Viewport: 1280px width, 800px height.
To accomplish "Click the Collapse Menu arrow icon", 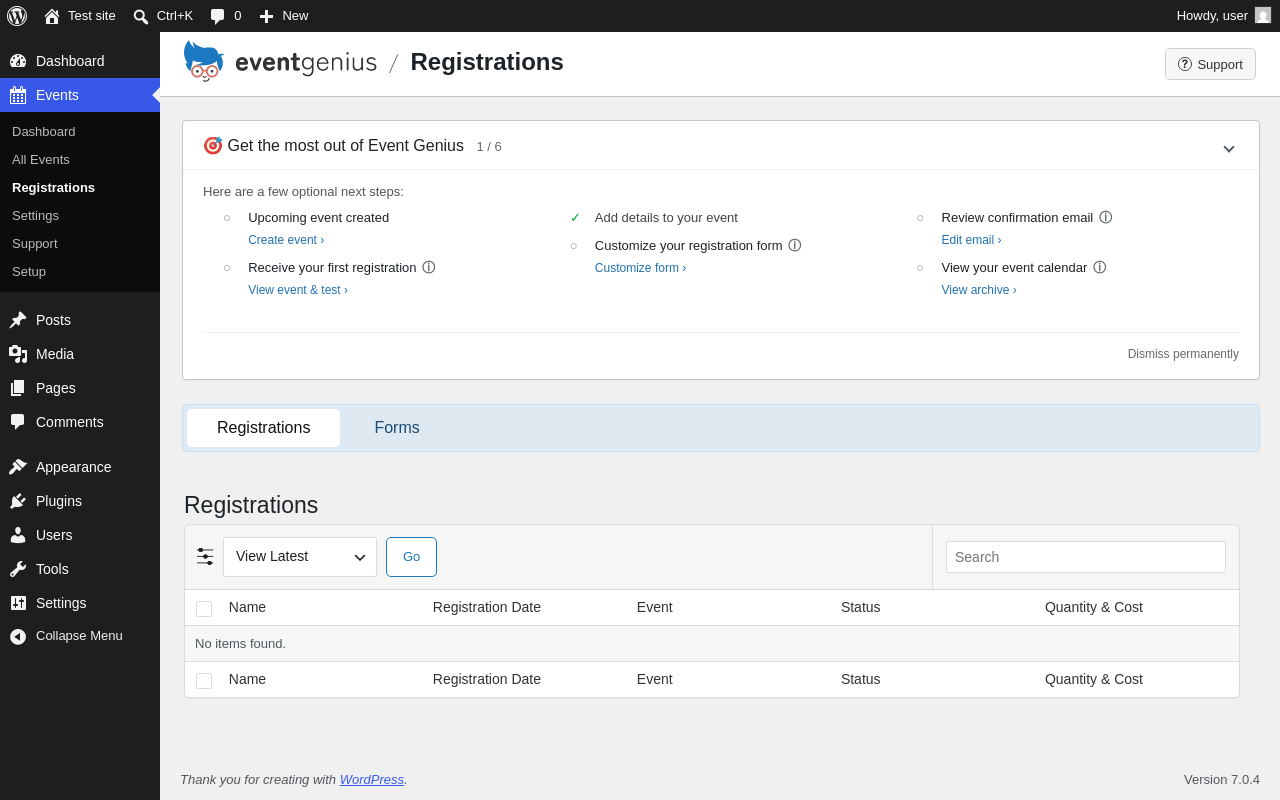I will click(x=18, y=636).
